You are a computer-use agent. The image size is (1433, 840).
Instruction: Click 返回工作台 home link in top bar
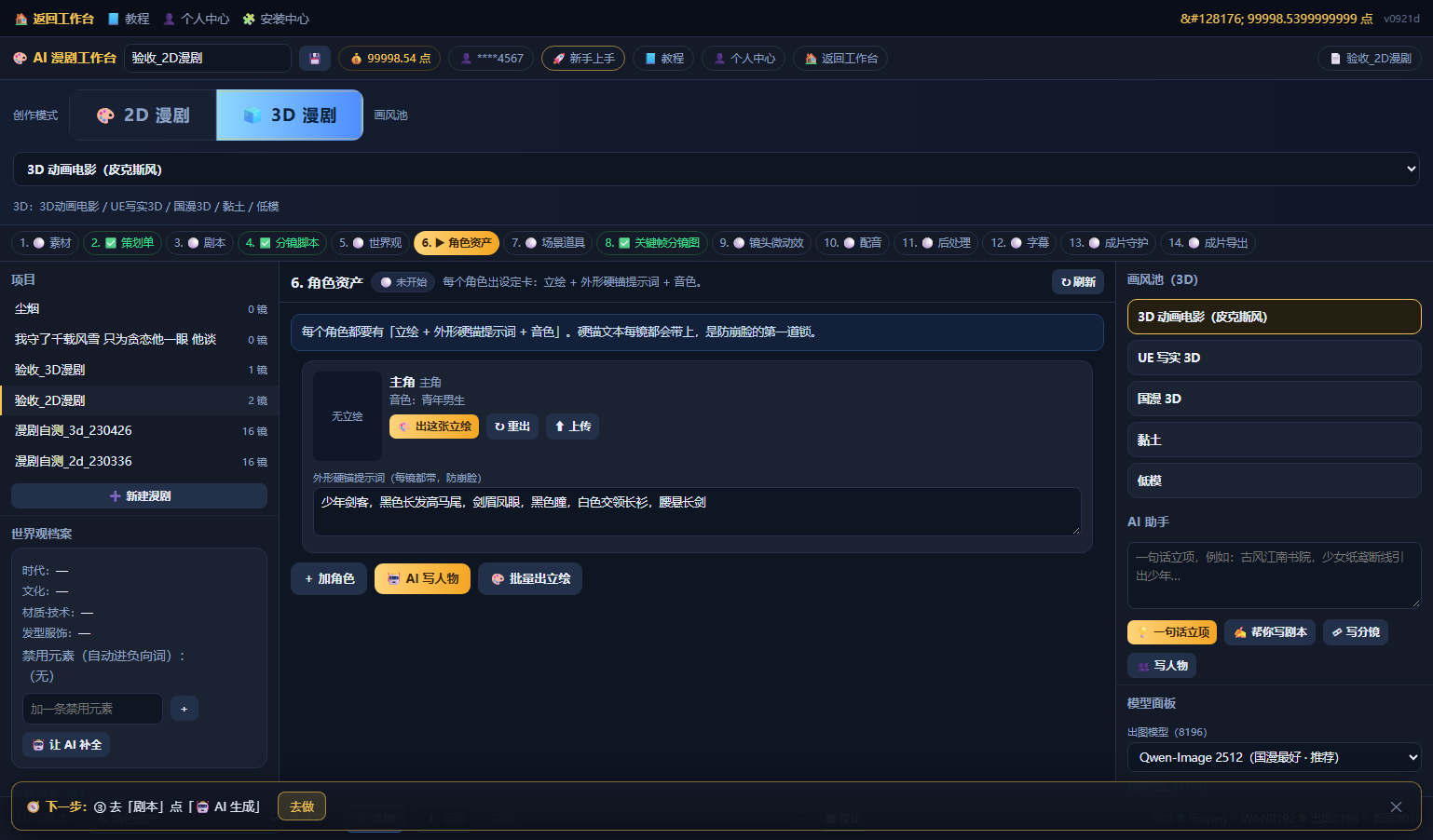click(x=54, y=19)
